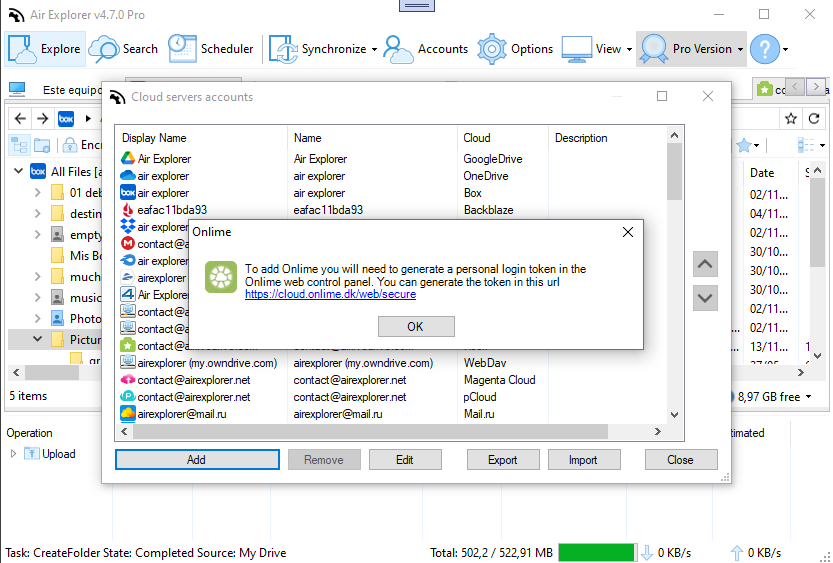Expand the View dropdown arrow
833x563 pixels.
click(629, 49)
